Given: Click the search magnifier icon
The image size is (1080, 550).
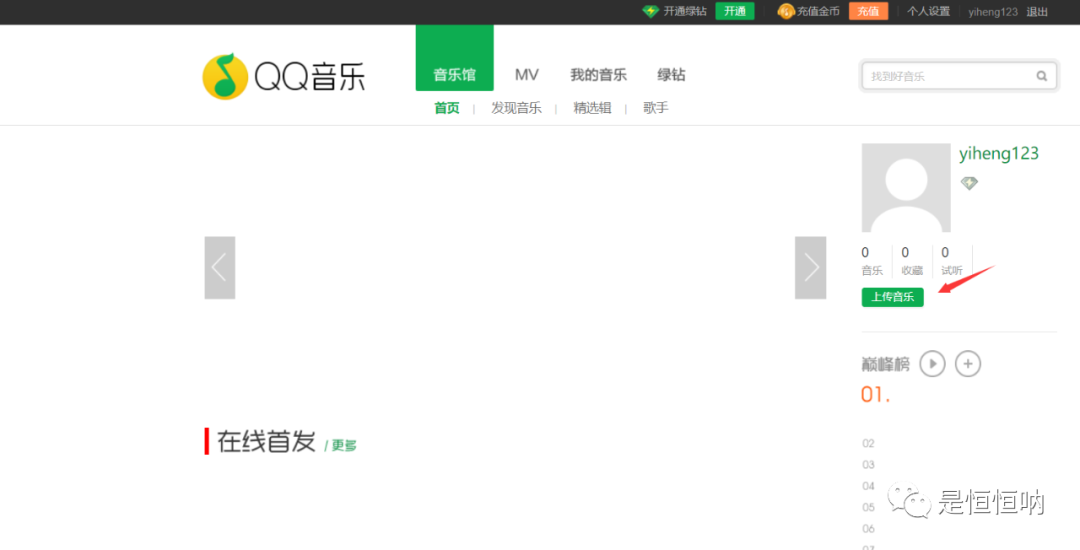Looking at the screenshot, I should [x=1041, y=76].
